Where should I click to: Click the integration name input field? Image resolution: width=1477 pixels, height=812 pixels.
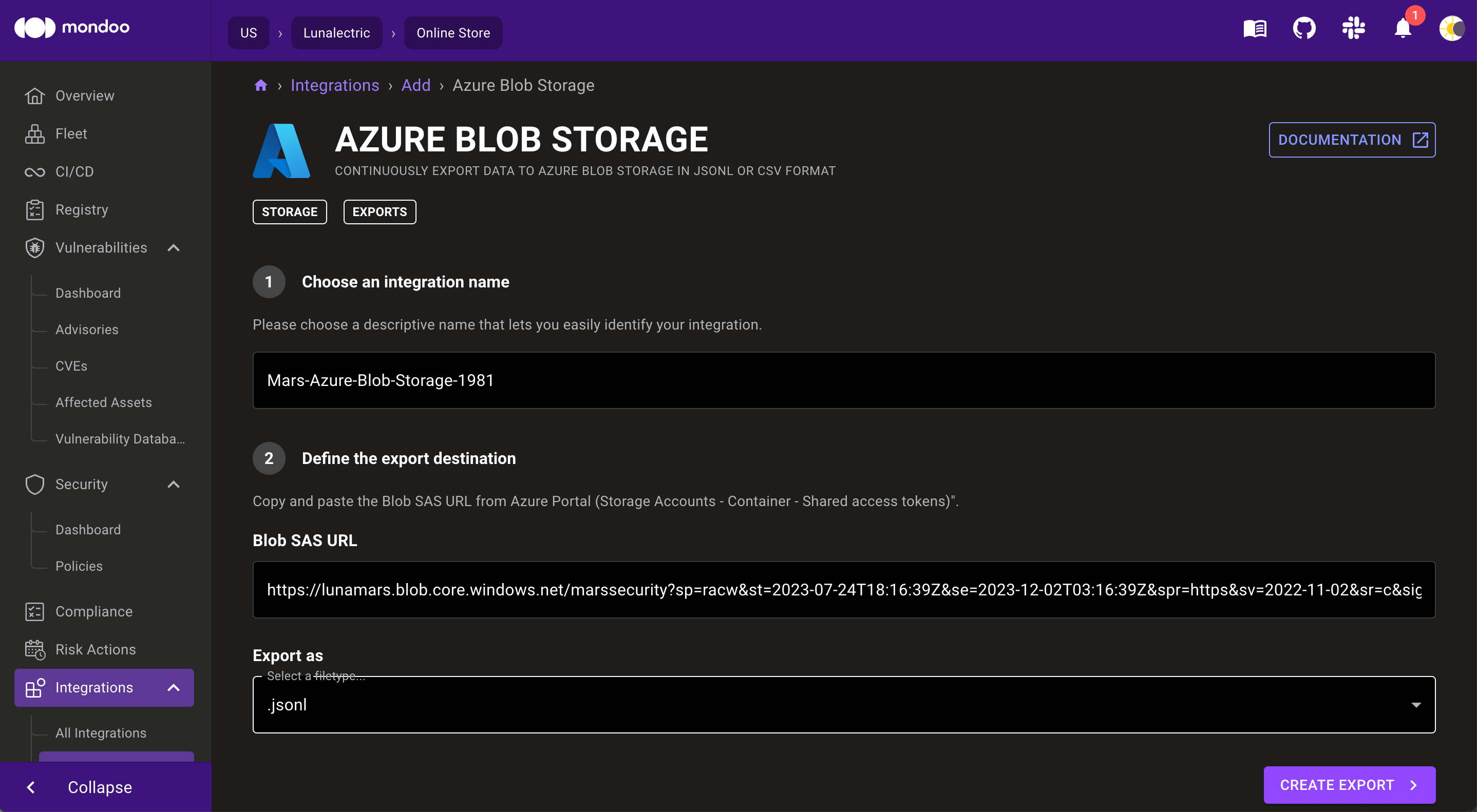pyautogui.click(x=844, y=380)
